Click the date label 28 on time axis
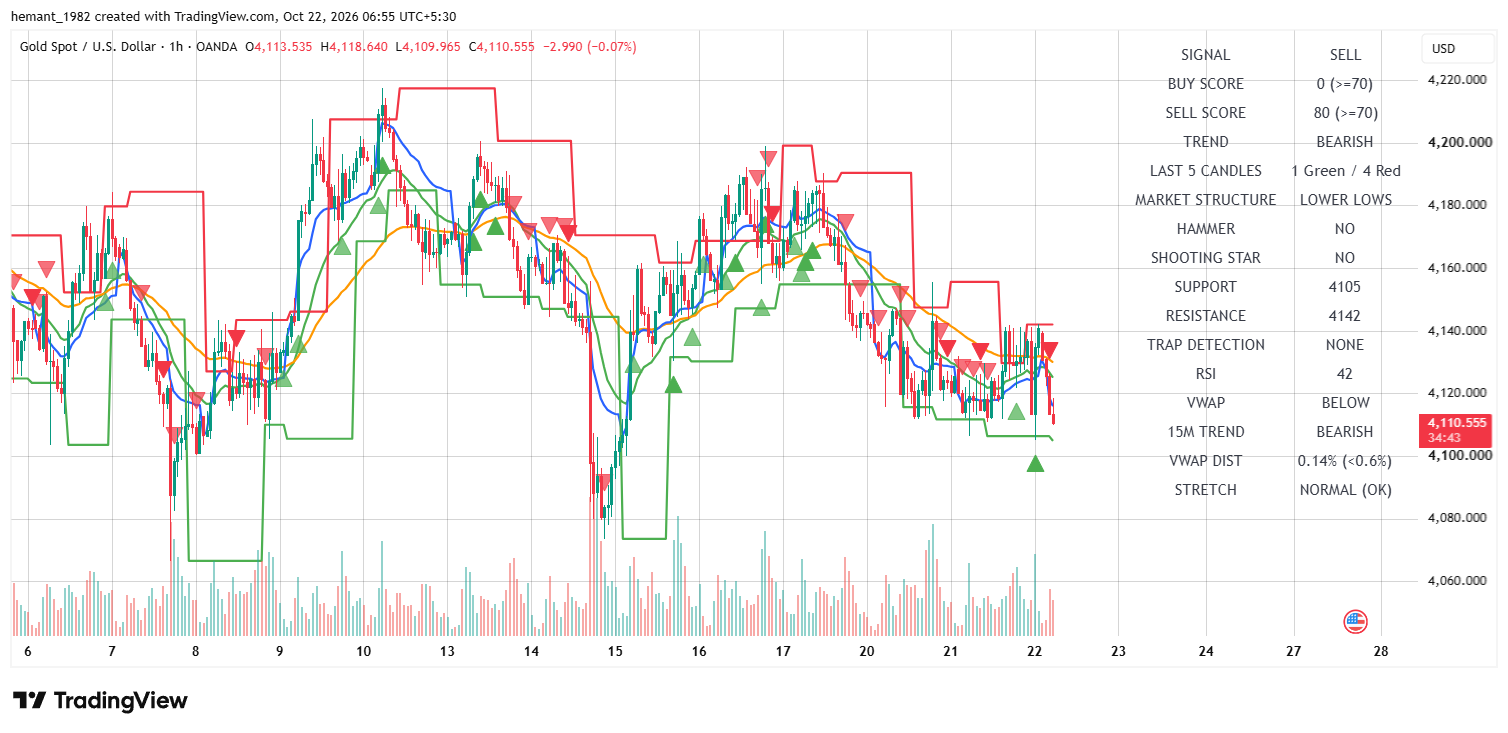This screenshot has height=733, width=1508. coord(1382,652)
